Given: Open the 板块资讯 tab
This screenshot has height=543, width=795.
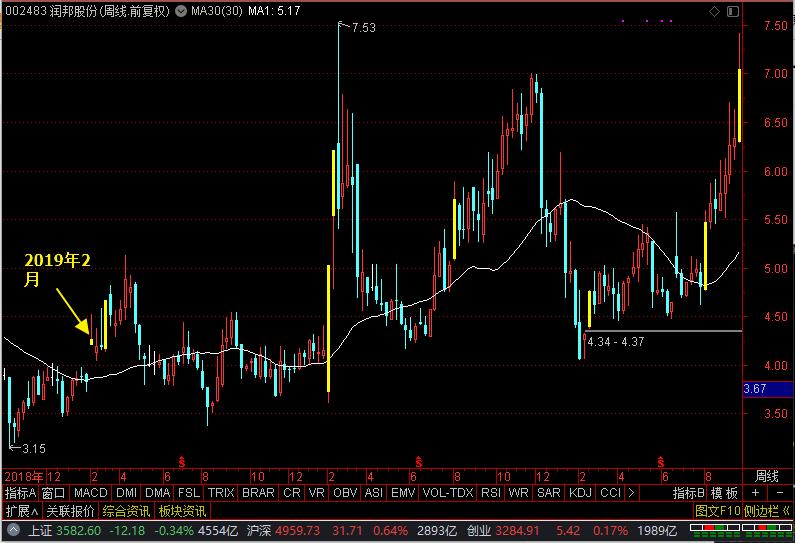Looking at the screenshot, I should (182, 511).
